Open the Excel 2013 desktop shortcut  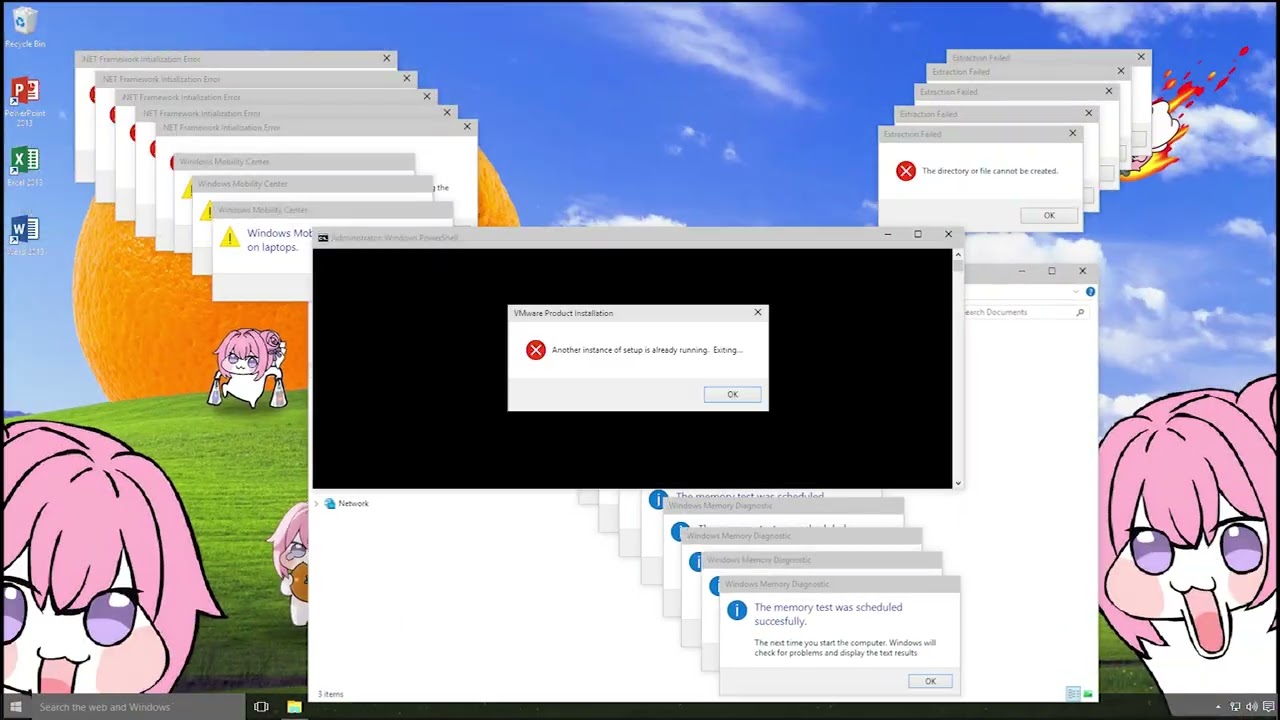click(x=25, y=166)
